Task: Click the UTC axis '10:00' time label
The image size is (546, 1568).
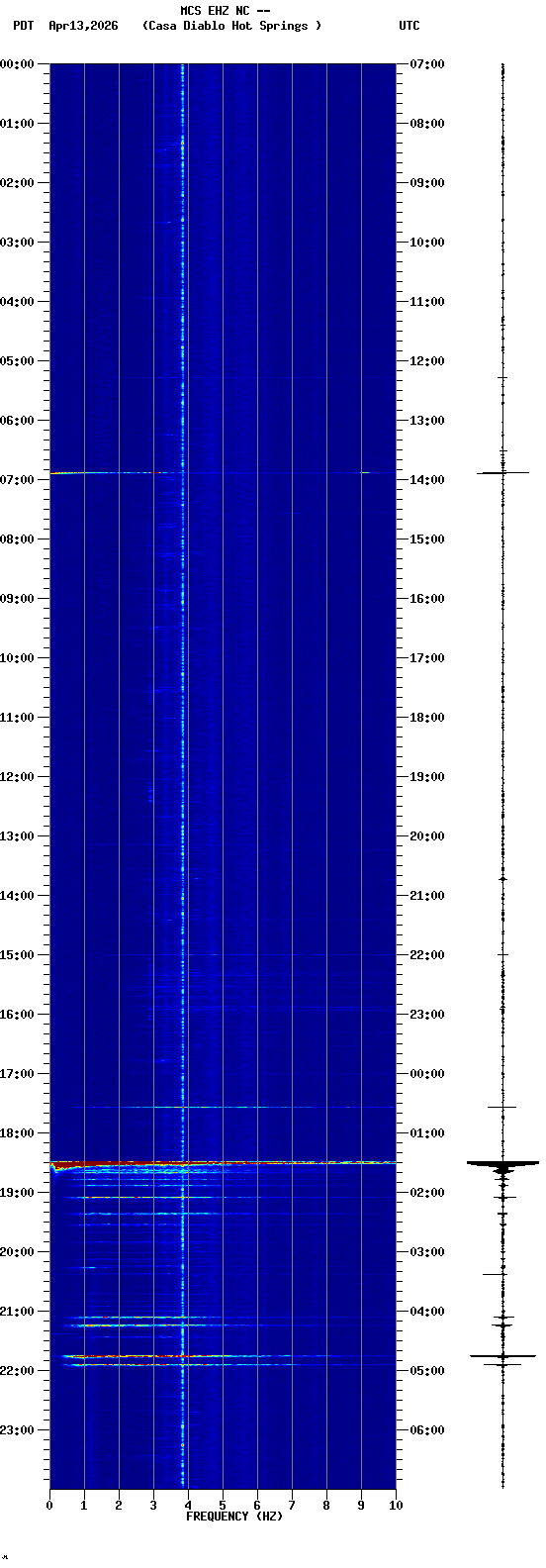Action: click(x=427, y=243)
